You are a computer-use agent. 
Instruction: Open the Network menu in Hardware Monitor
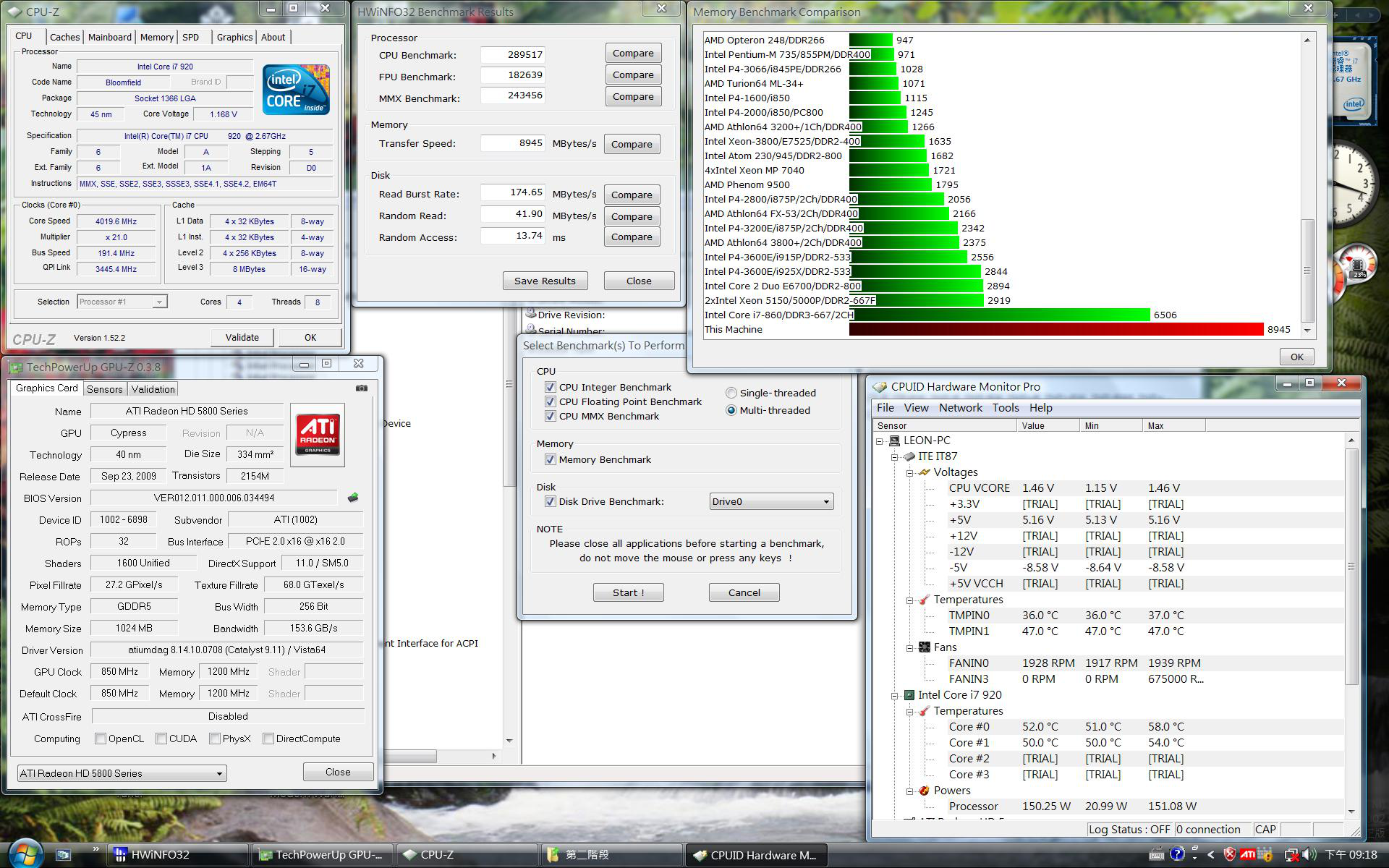[960, 408]
